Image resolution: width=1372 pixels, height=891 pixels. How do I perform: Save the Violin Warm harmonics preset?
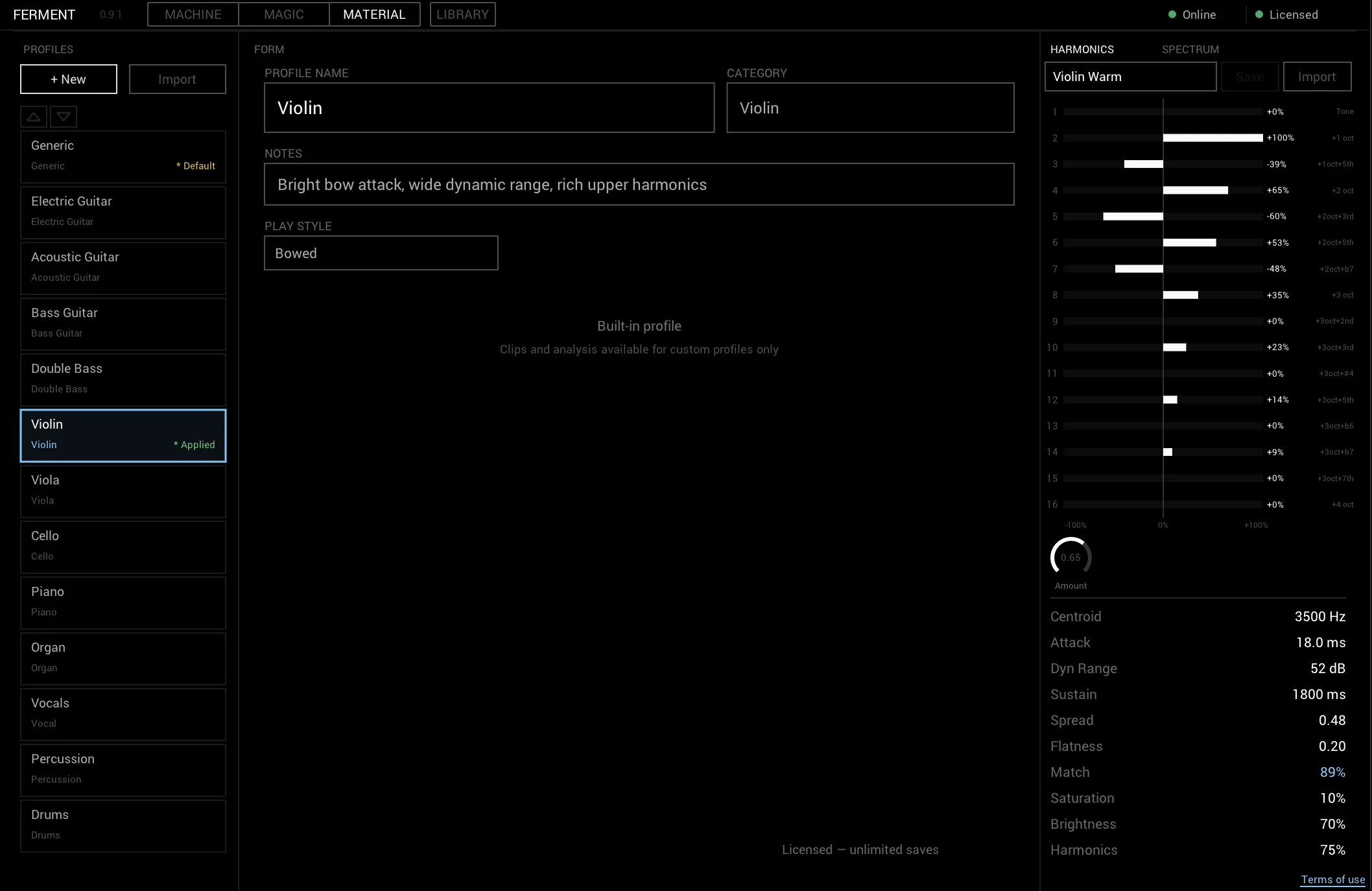[x=1249, y=76]
